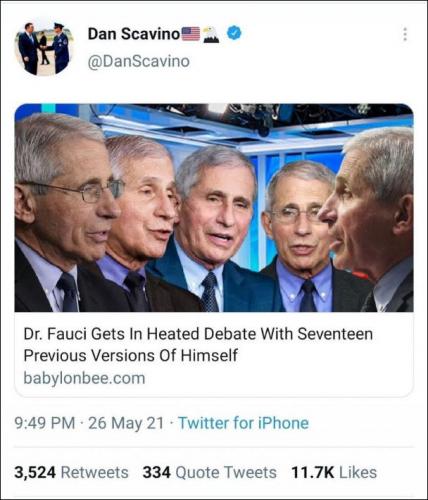This screenshot has height=500, width=428.
Task: View the 11.7K Likes list
Action: [x=334, y=472]
